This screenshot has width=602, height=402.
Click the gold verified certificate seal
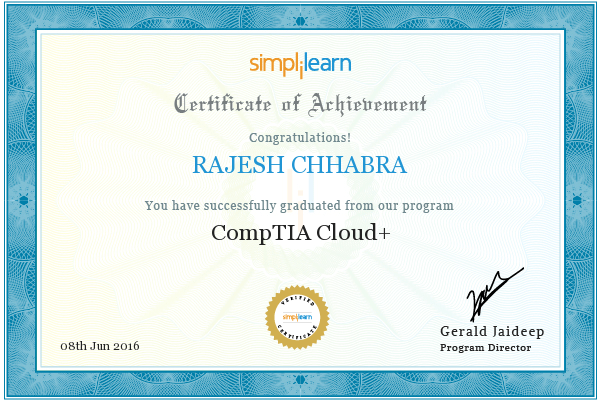[x=298, y=318]
